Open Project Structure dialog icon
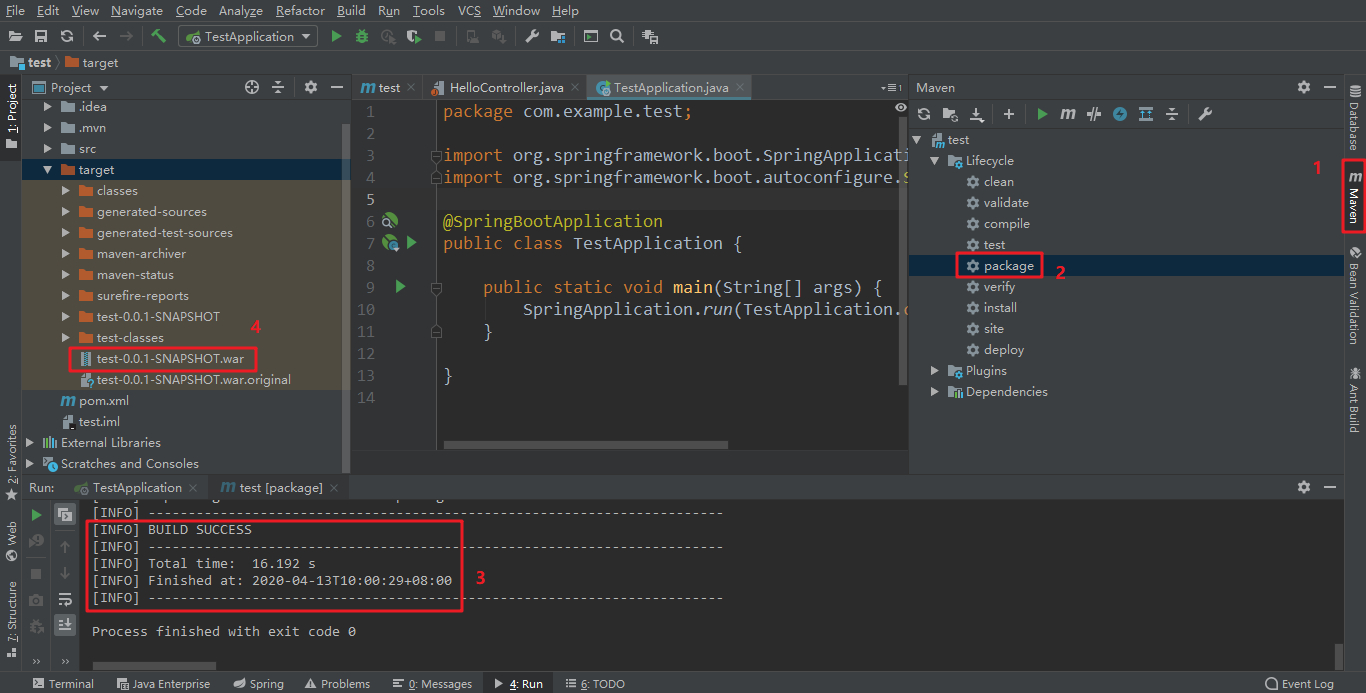Image resolution: width=1366 pixels, height=693 pixels. pos(558,36)
